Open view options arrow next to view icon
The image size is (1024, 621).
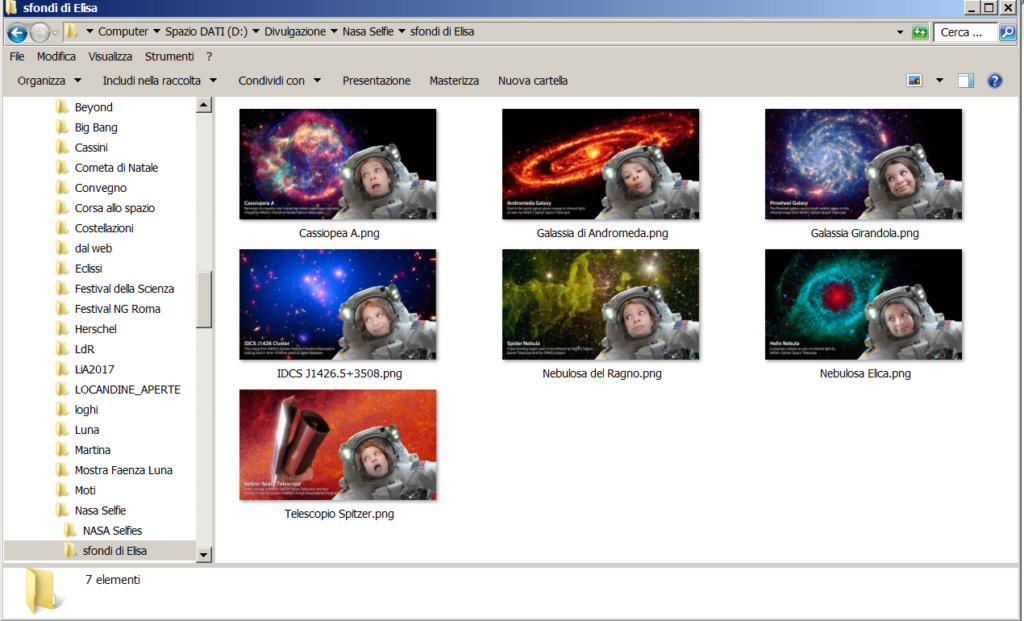pyautogui.click(x=939, y=81)
